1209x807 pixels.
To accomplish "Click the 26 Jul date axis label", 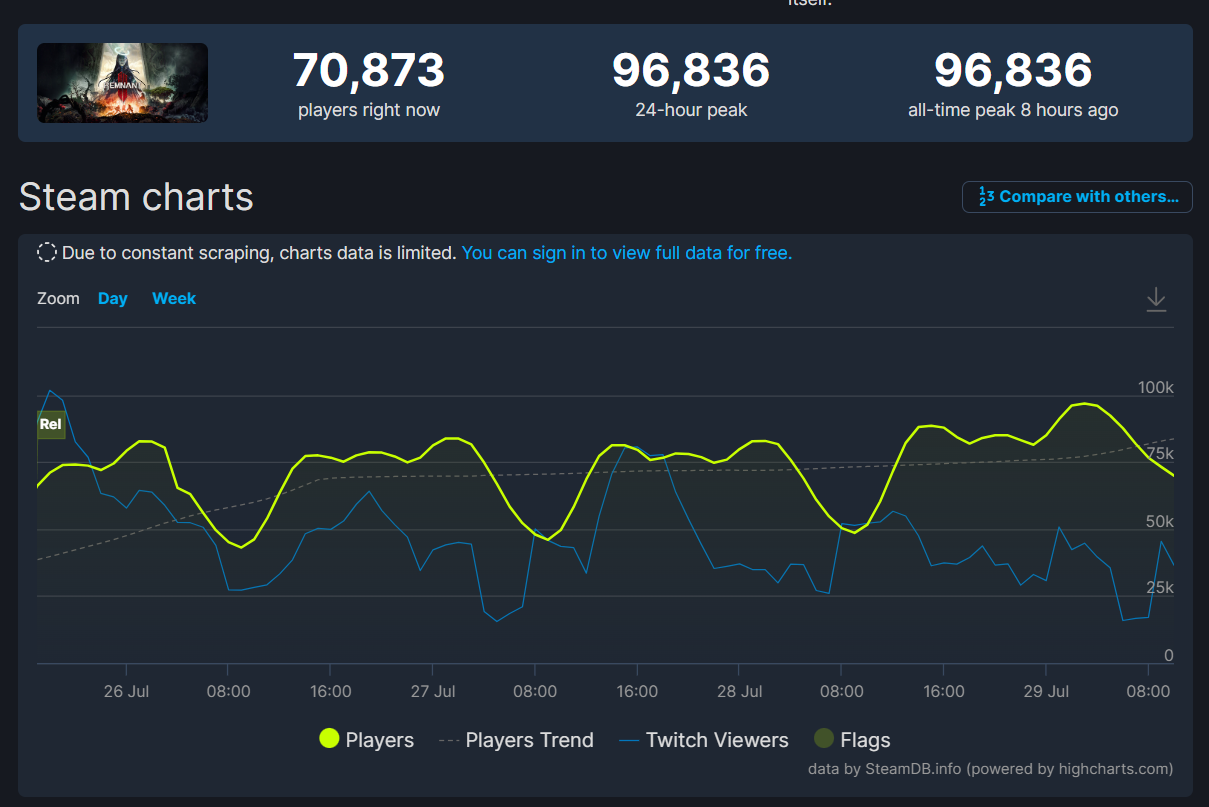I will 126,691.
